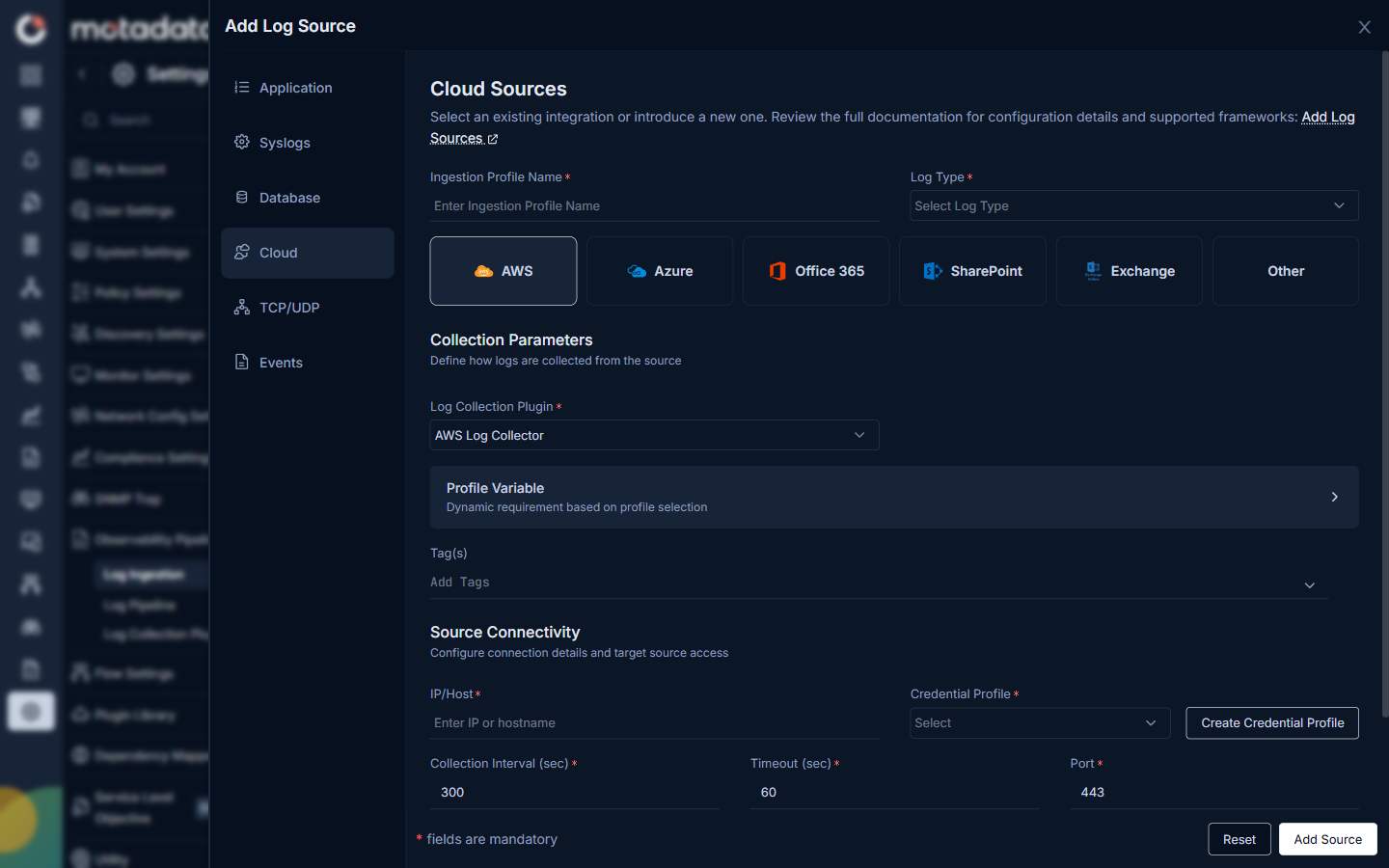
Task: Click the external link icon beside Sources
Action: (x=493, y=139)
